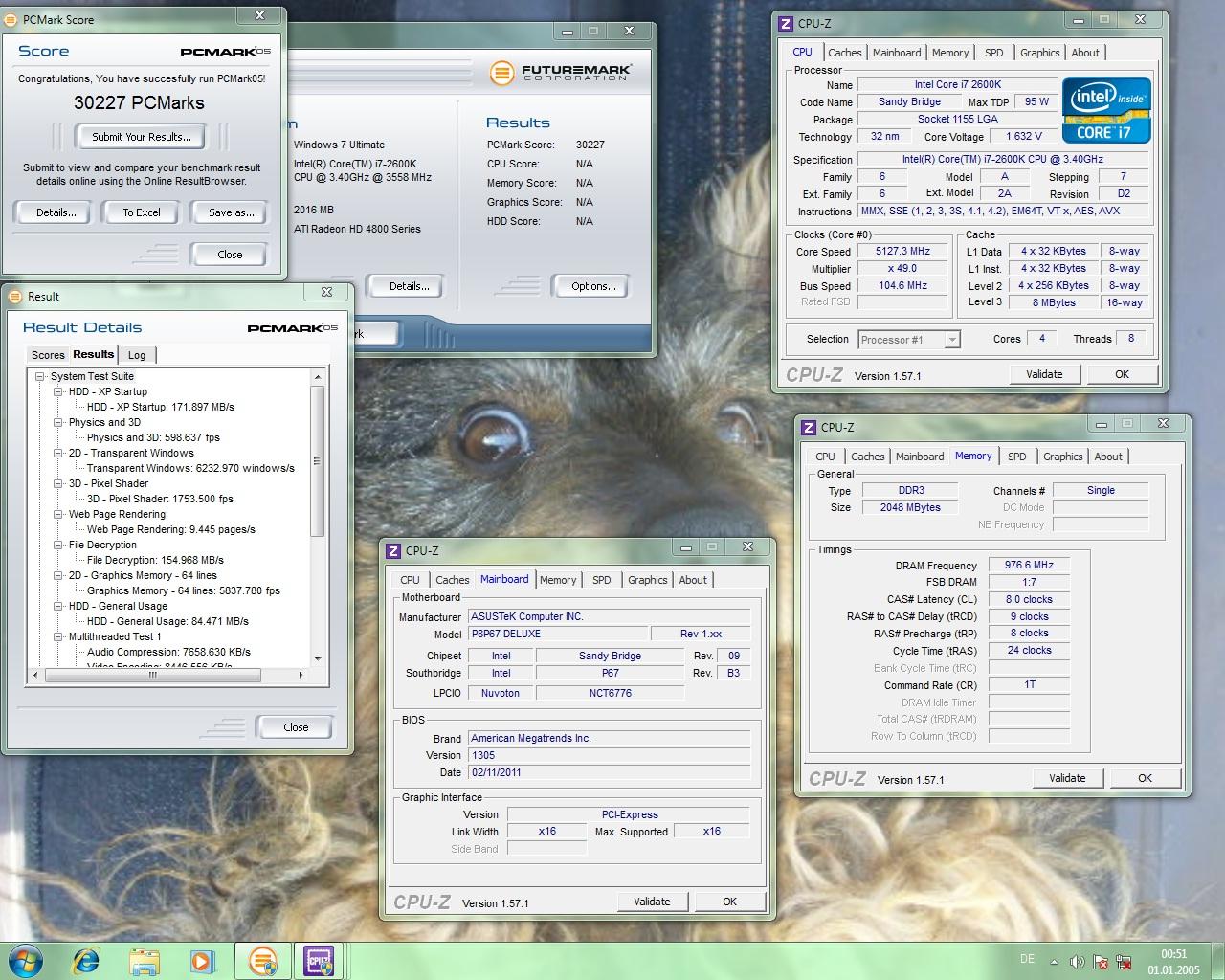Screen dimensions: 1225x980
Task: Close the Result window with X
Action: [x=326, y=292]
